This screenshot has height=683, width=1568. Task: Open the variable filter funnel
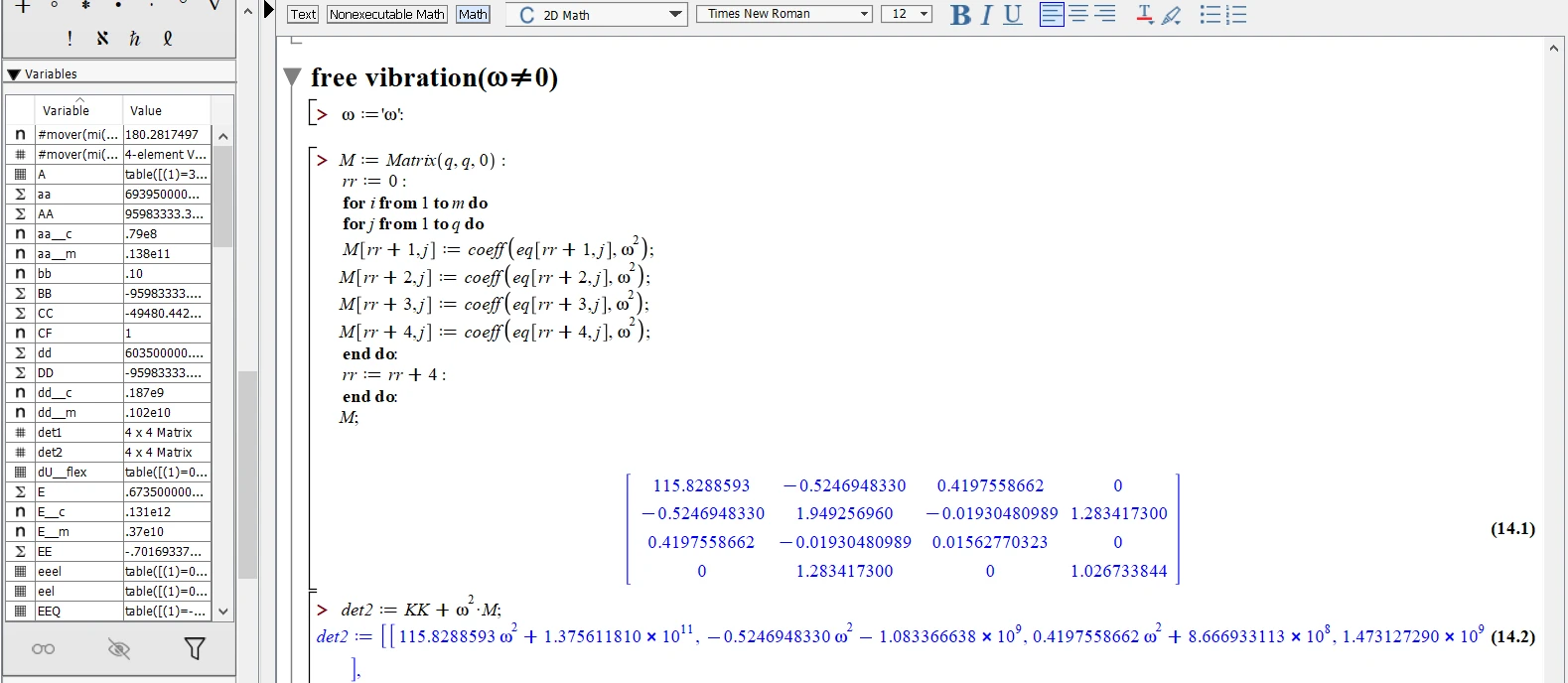coord(195,649)
